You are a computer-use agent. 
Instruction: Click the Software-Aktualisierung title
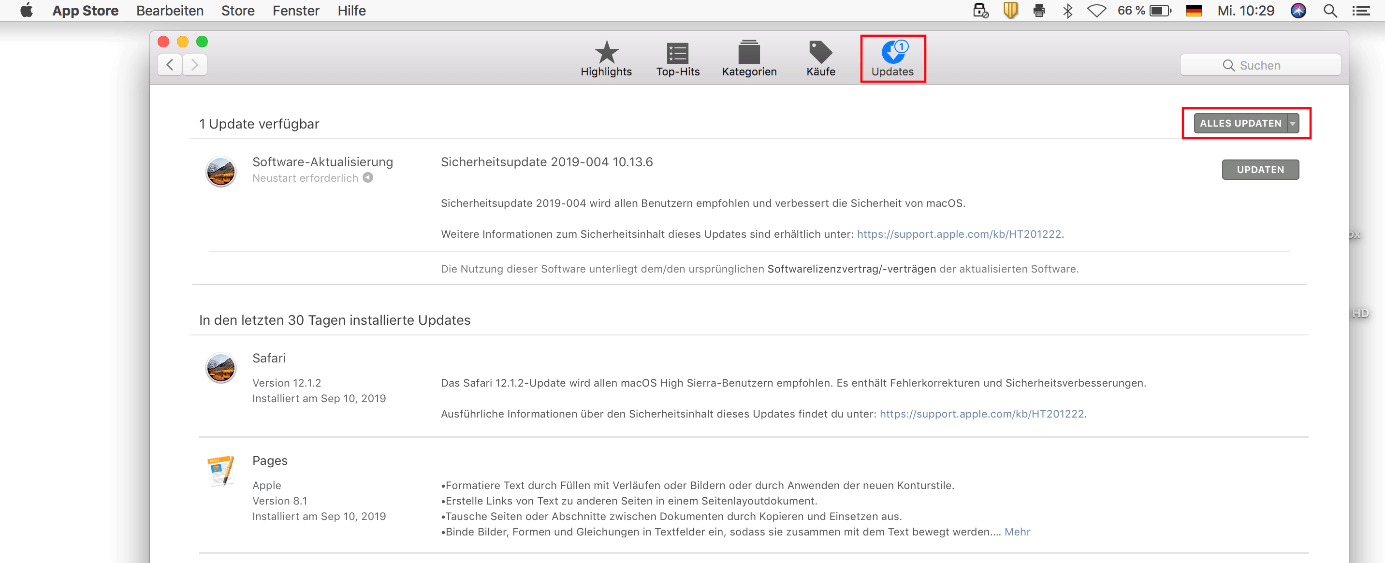coord(323,162)
